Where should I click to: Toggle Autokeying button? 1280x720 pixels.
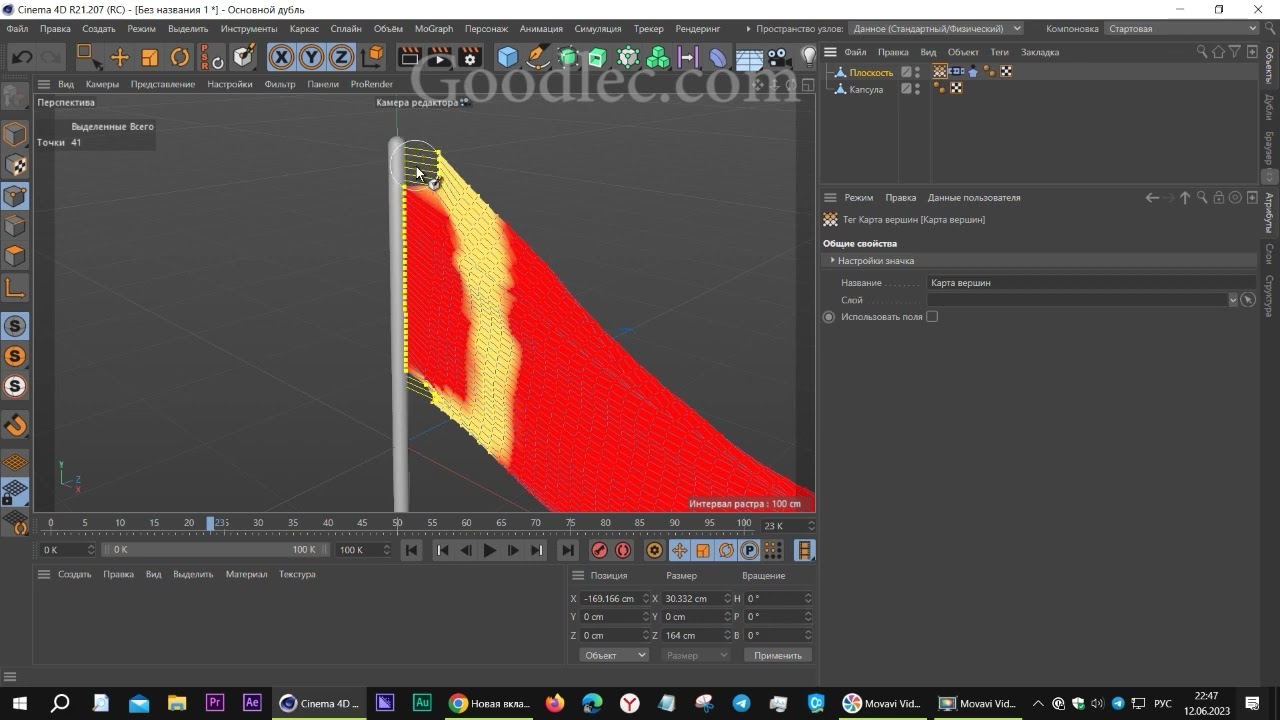point(623,550)
